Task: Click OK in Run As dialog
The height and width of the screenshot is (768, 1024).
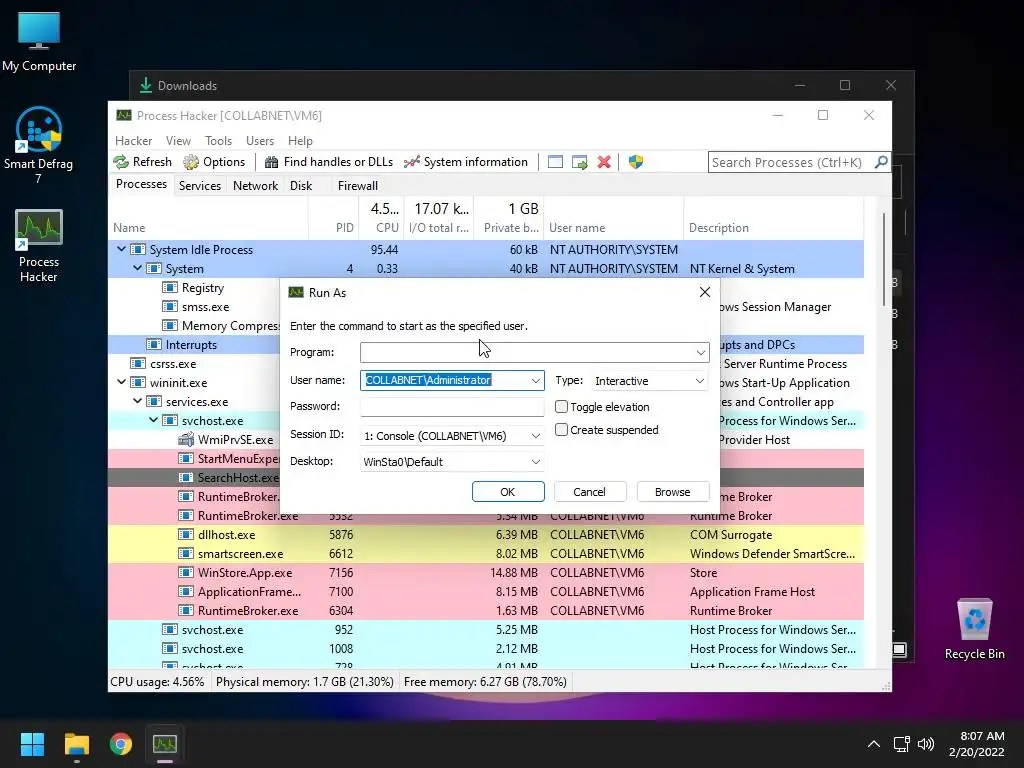Action: coord(508,492)
